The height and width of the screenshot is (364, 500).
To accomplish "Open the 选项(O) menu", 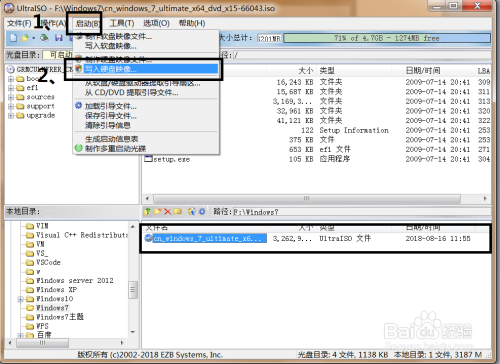I will 156,23.
